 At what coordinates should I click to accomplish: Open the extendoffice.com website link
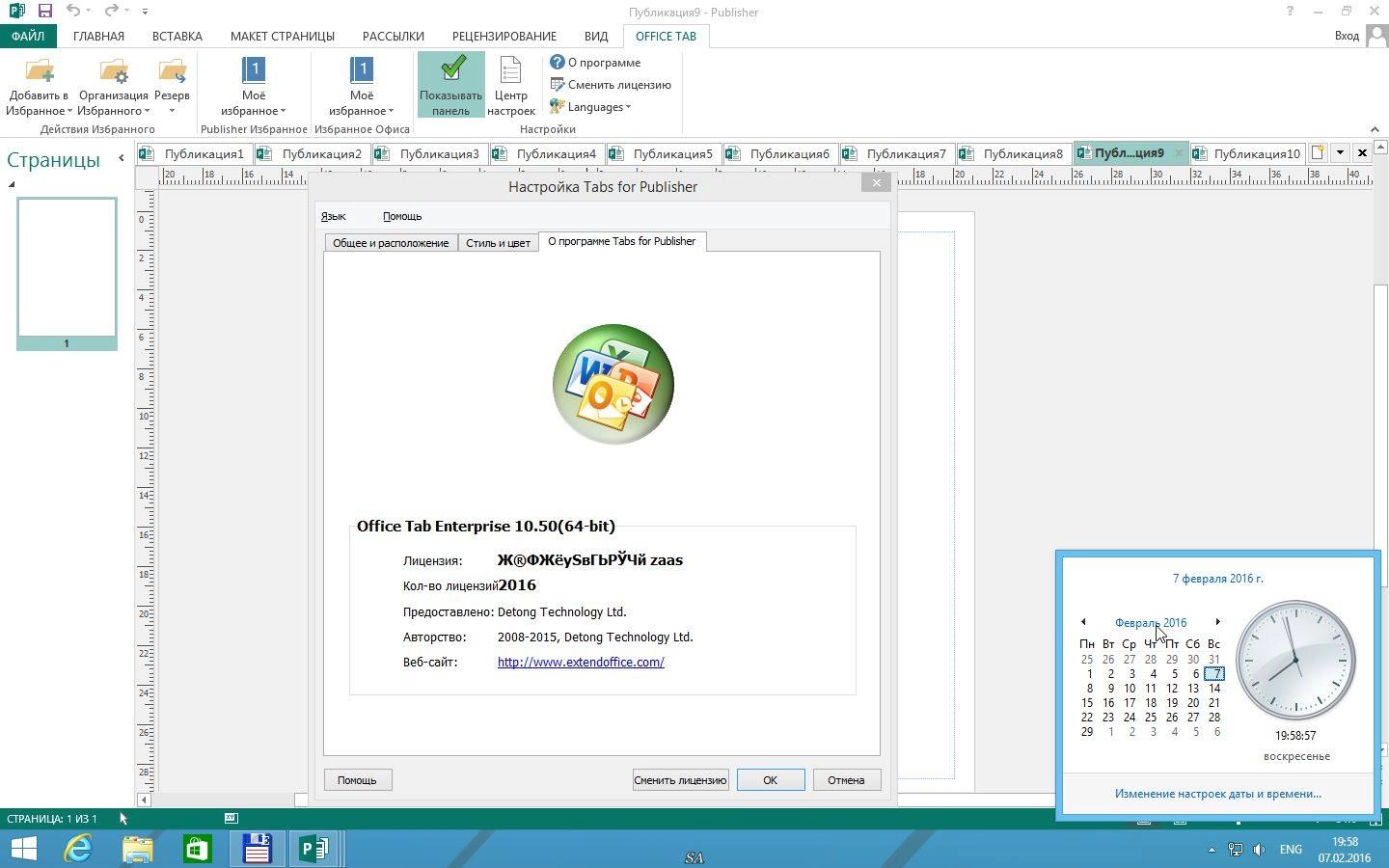581,662
